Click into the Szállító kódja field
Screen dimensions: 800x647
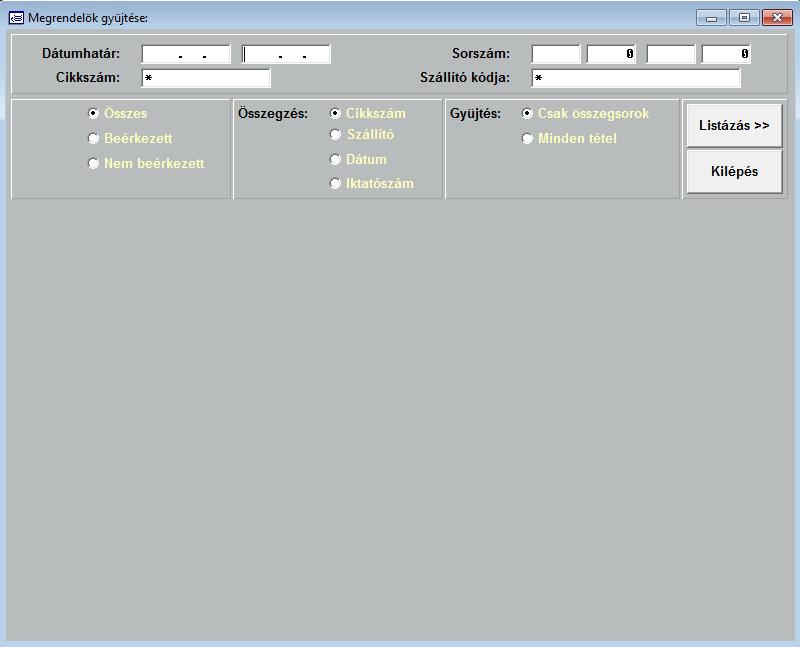pyautogui.click(x=636, y=78)
